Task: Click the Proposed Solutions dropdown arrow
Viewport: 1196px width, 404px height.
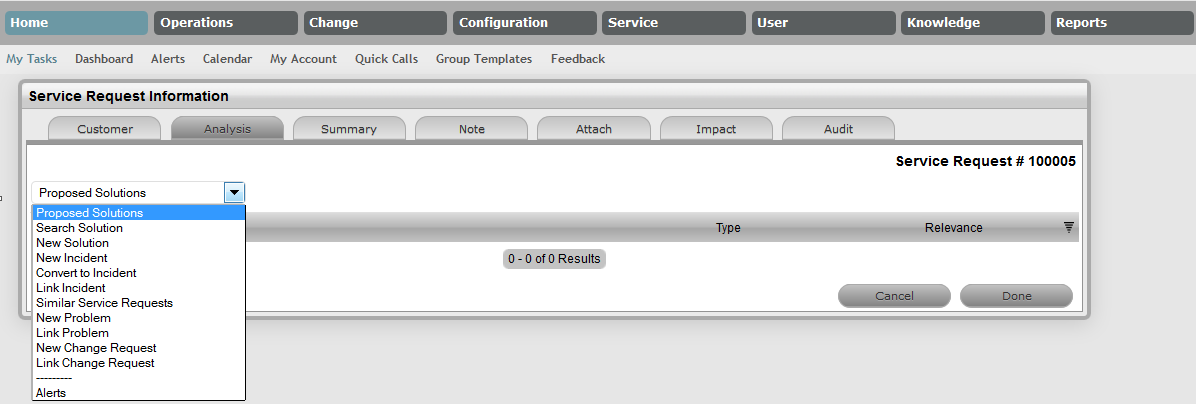Action: pyautogui.click(x=234, y=193)
